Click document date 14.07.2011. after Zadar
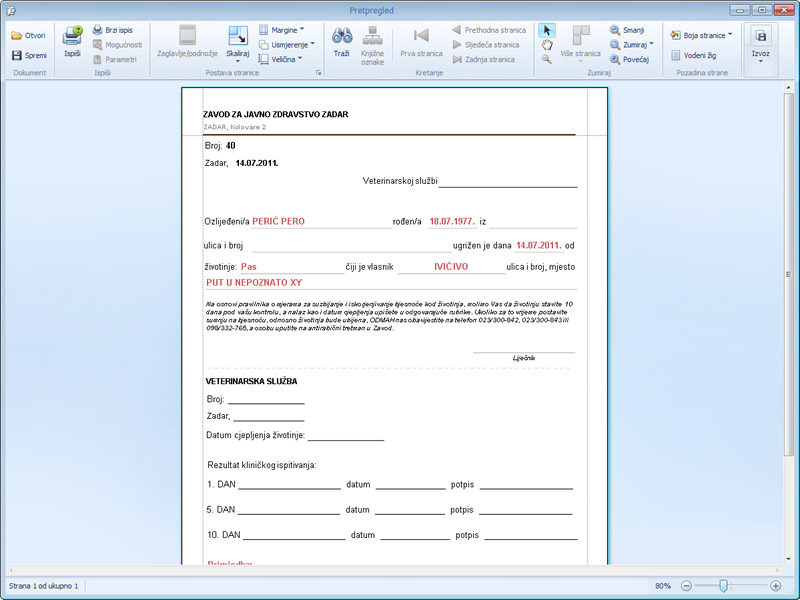This screenshot has height=600, width=800. coord(257,163)
